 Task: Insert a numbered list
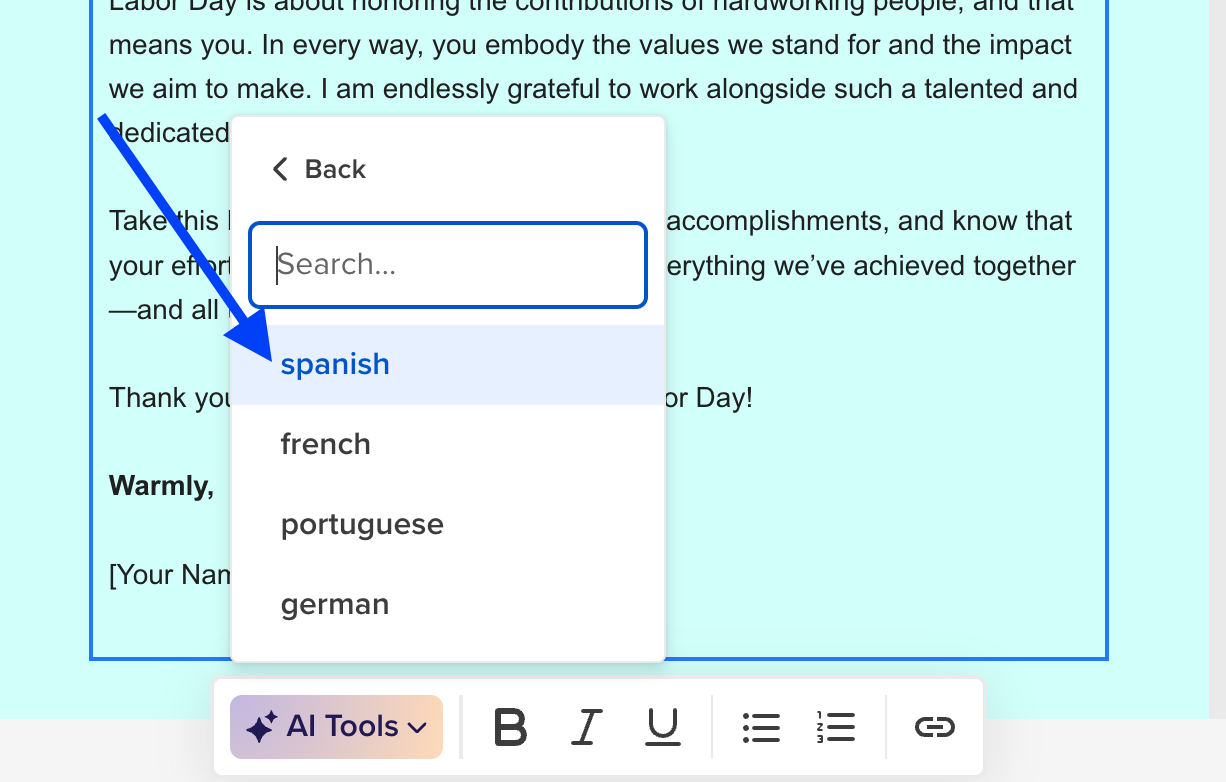tap(835, 727)
